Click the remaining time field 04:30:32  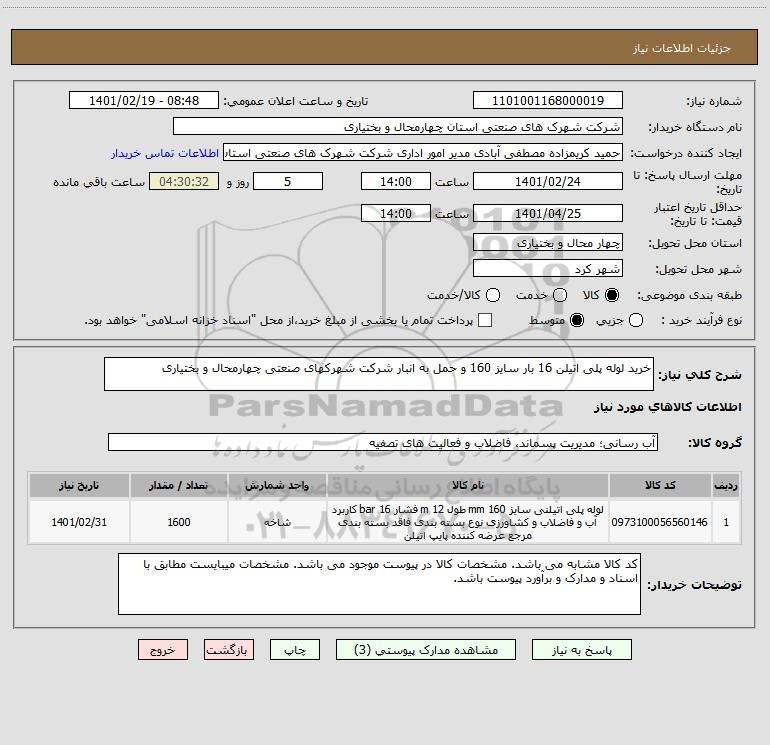(184, 181)
